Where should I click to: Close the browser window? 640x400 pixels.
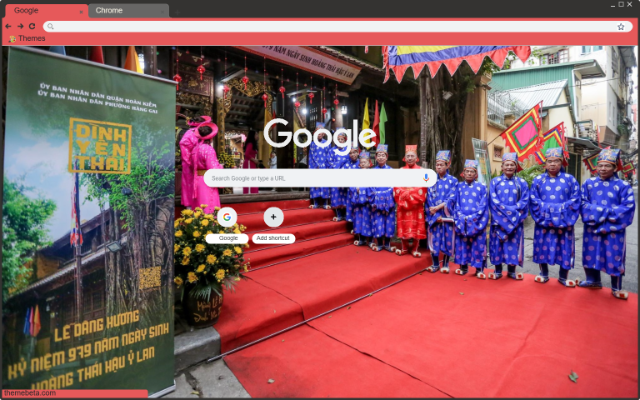[x=629, y=4]
